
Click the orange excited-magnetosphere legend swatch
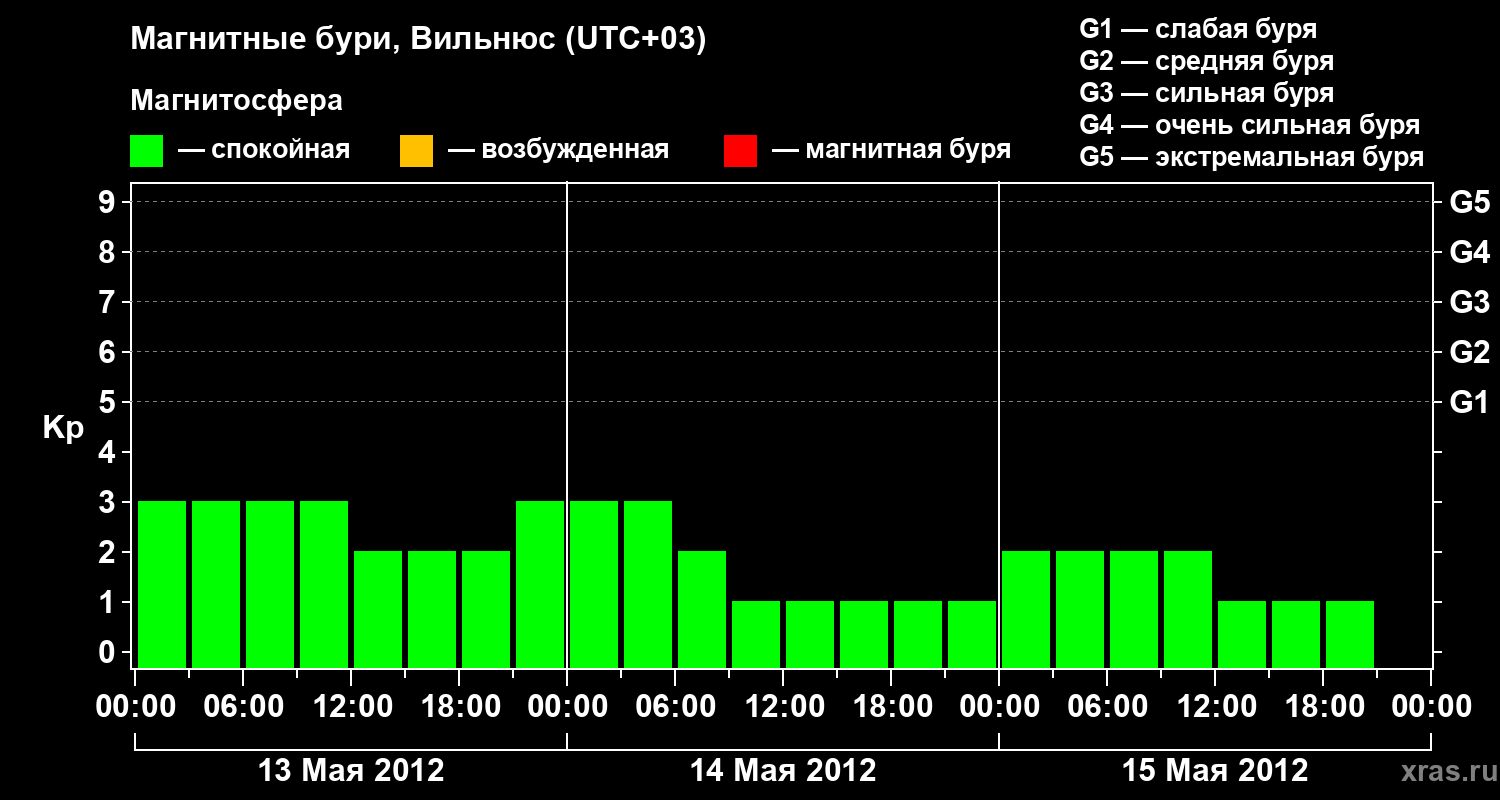tap(416, 151)
